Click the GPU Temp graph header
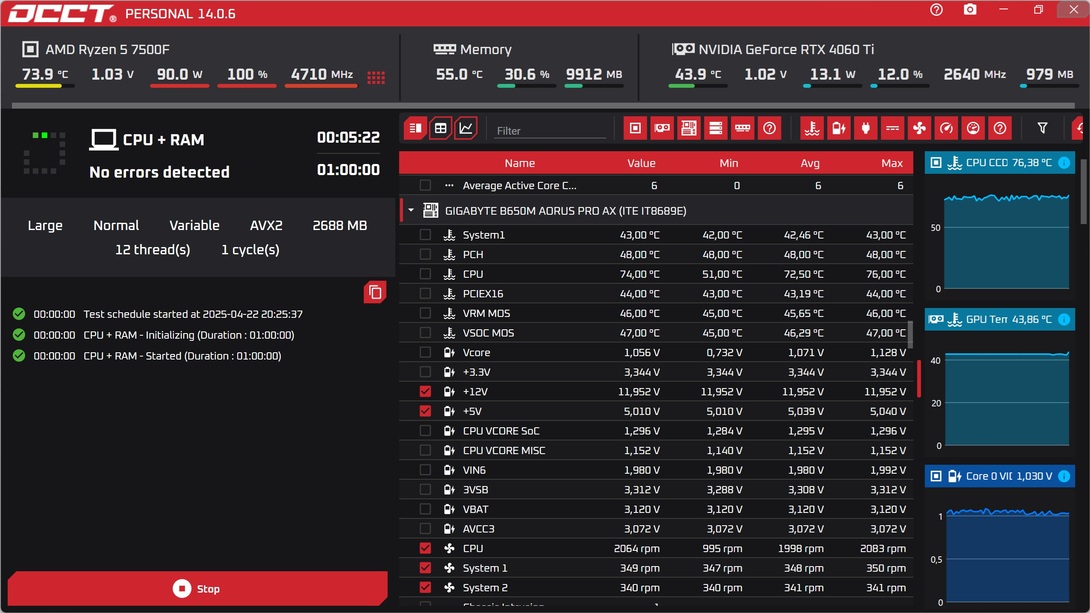 (x=1000, y=319)
